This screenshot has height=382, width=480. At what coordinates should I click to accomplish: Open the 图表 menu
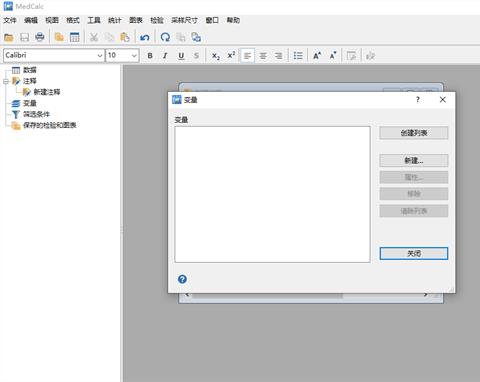pyautogui.click(x=136, y=20)
